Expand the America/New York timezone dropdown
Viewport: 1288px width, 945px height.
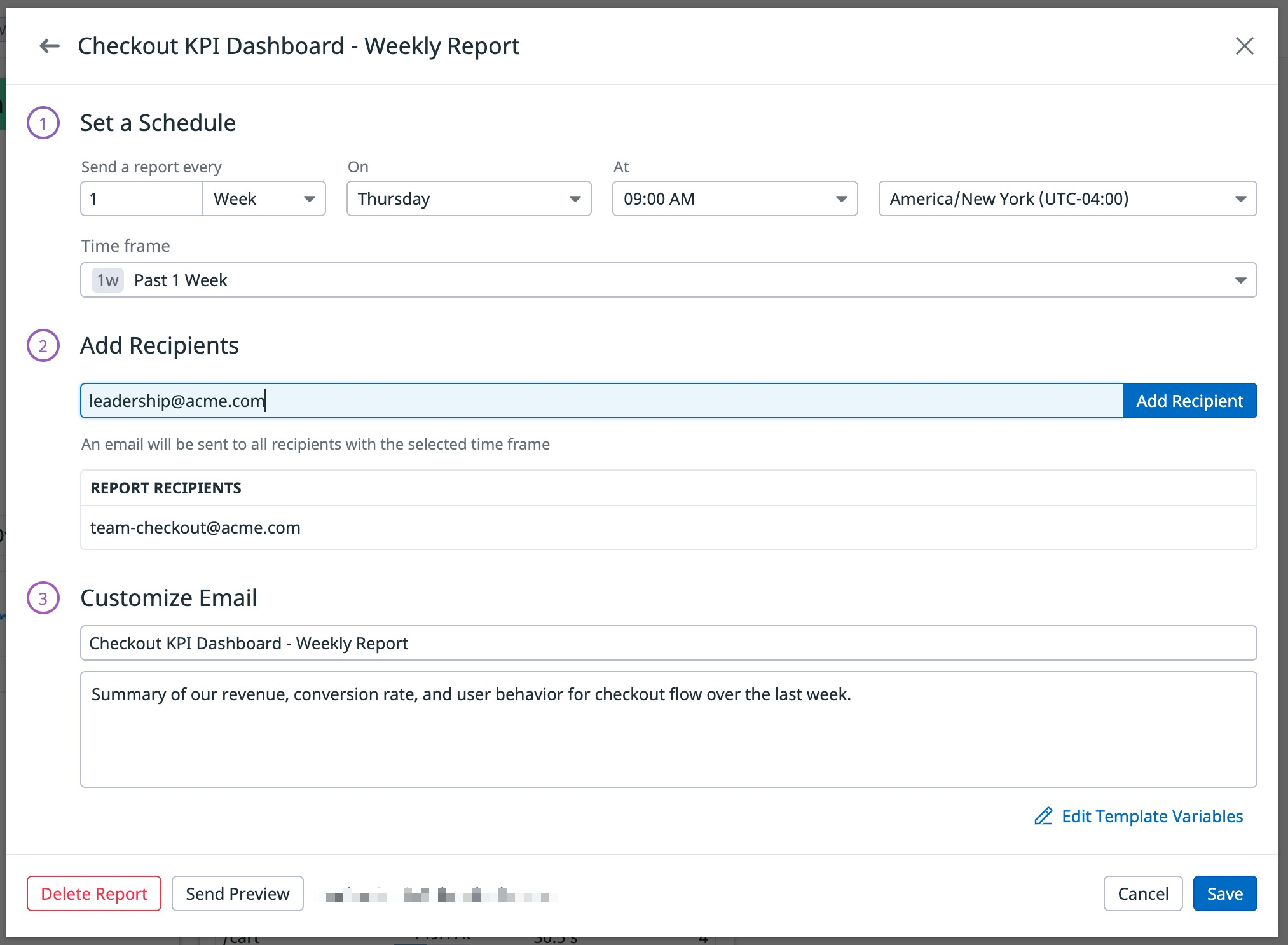[1067, 199]
